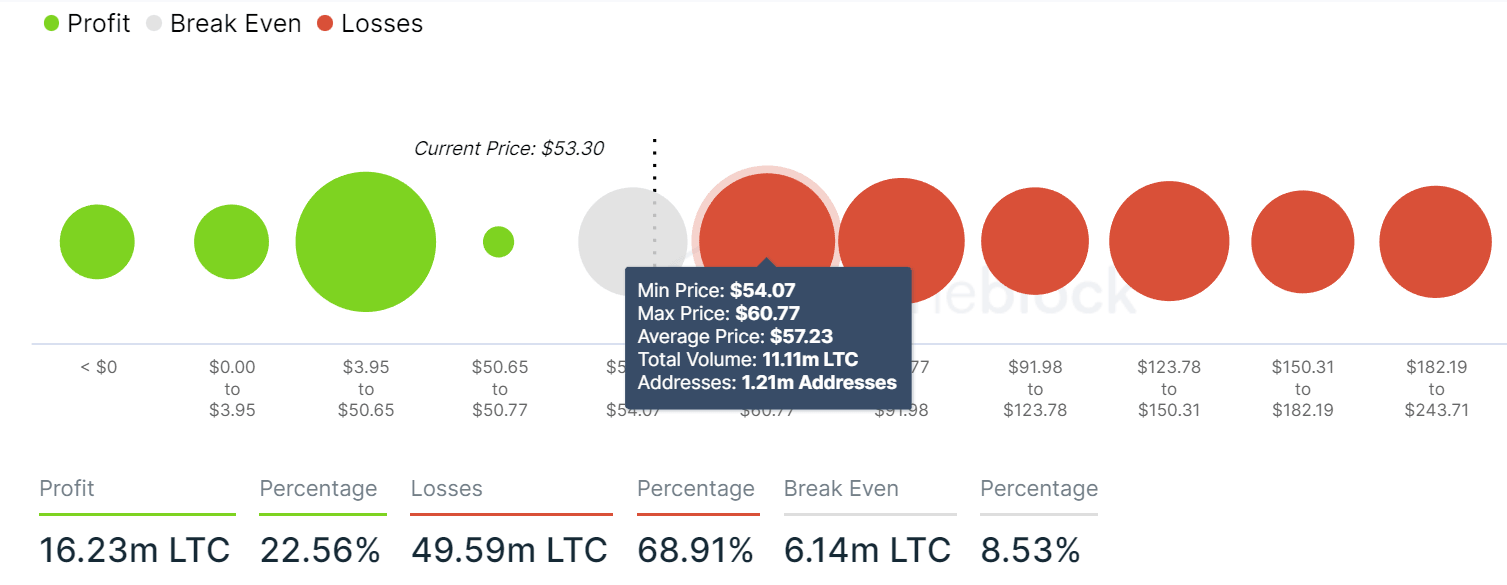This screenshot has height=585, width=1507.
Task: Click the 68.91% losses percentage
Action: 695,550
